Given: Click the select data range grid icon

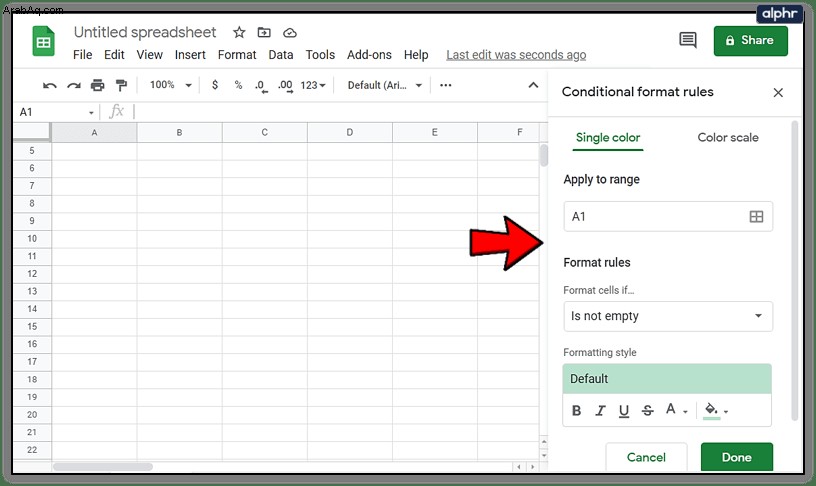Looking at the screenshot, I should 756,216.
